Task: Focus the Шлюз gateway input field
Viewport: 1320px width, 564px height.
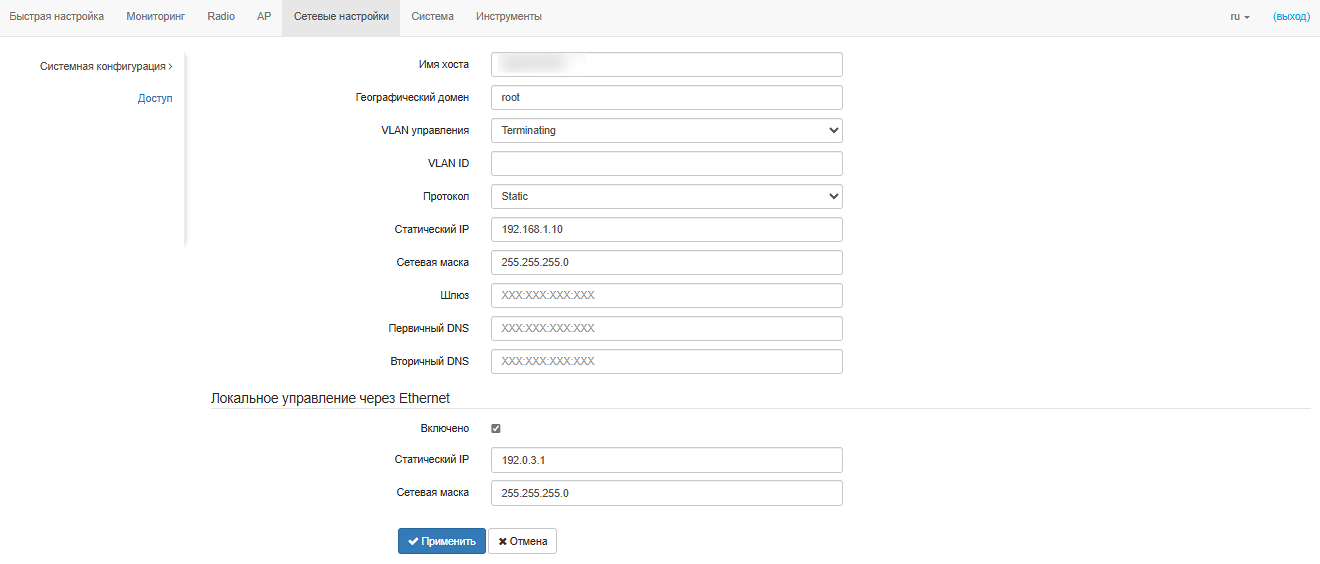Action: [666, 296]
